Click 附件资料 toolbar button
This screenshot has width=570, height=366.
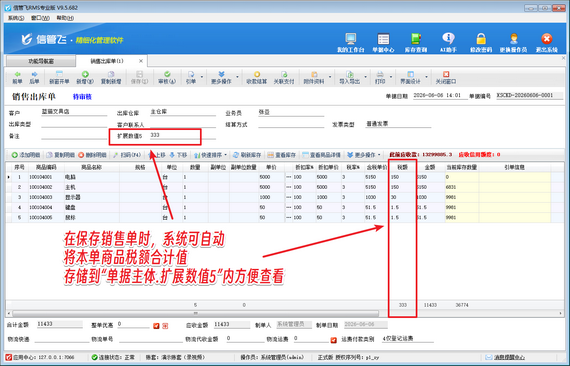(314, 78)
